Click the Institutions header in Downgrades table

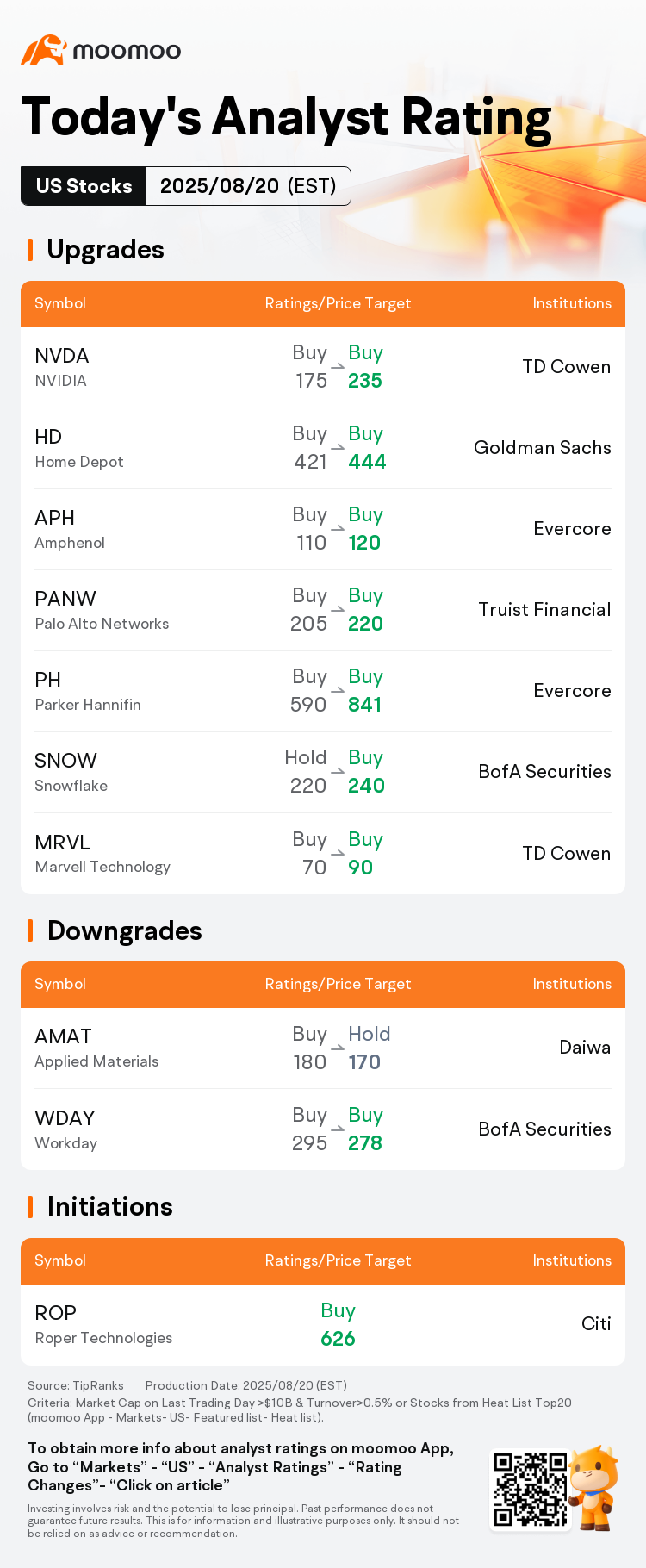click(572, 984)
